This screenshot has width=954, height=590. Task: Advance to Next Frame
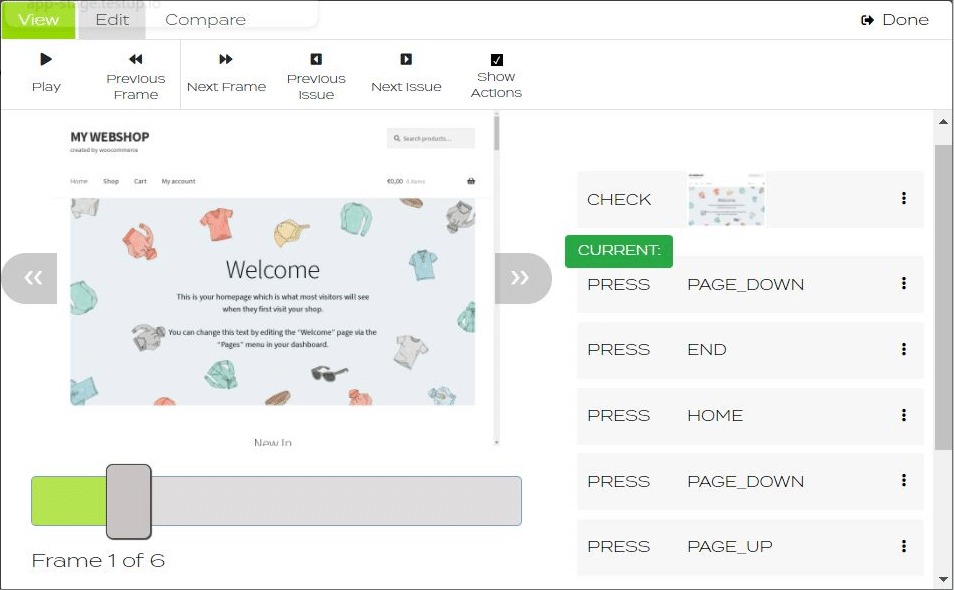226,74
